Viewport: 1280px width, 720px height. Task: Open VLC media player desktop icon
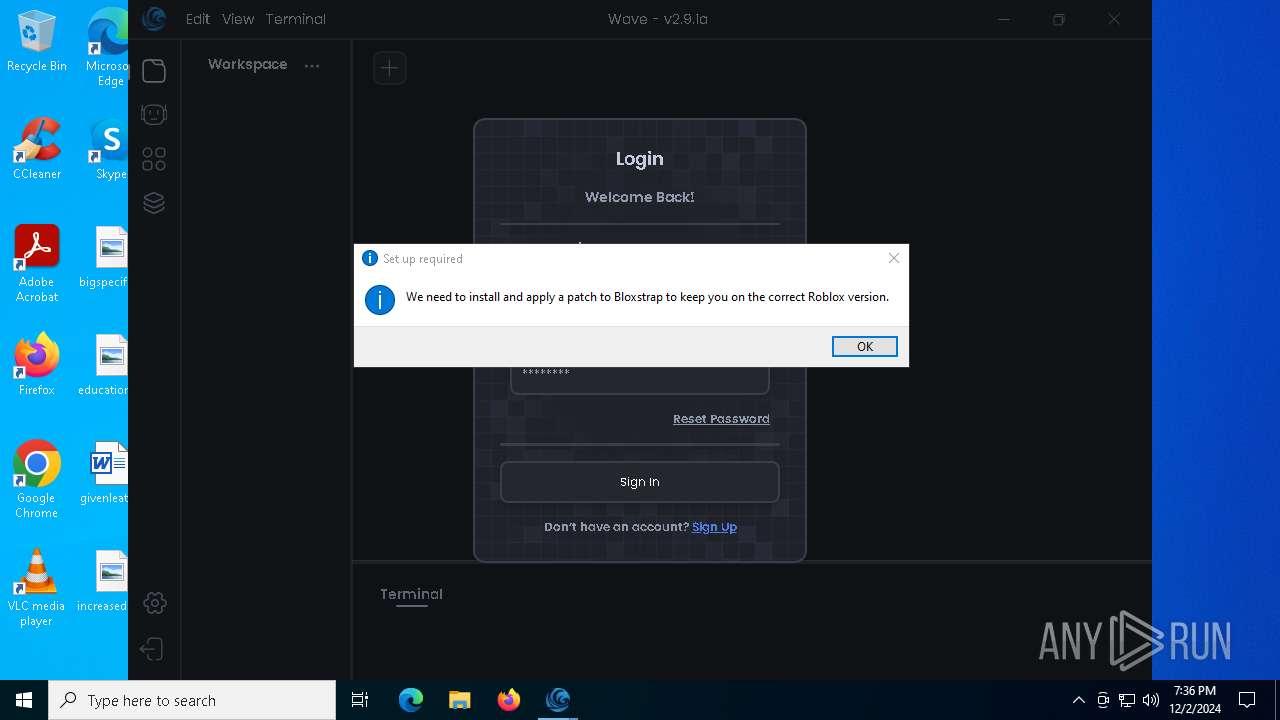point(37,588)
